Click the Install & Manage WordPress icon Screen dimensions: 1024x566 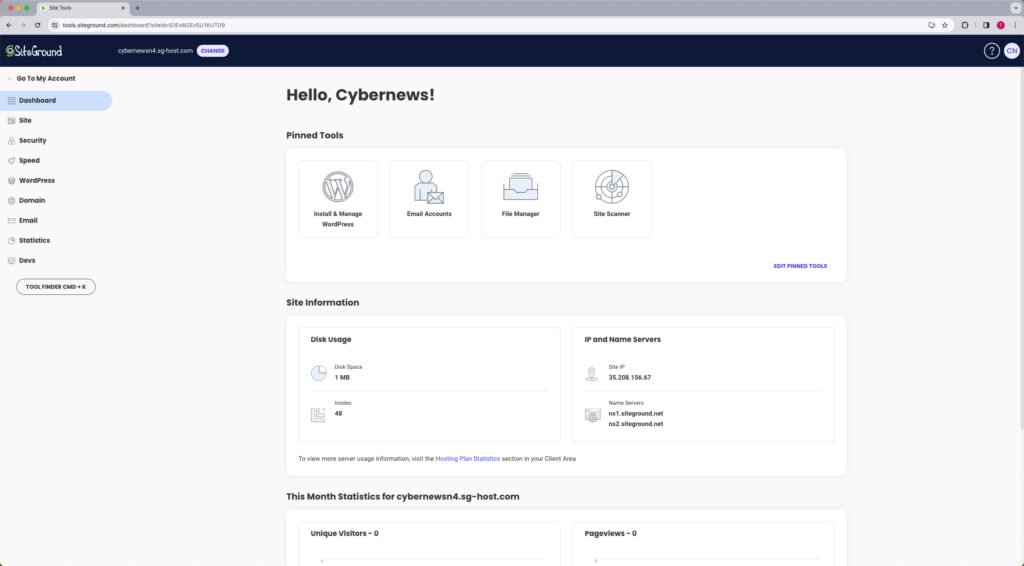click(x=338, y=187)
